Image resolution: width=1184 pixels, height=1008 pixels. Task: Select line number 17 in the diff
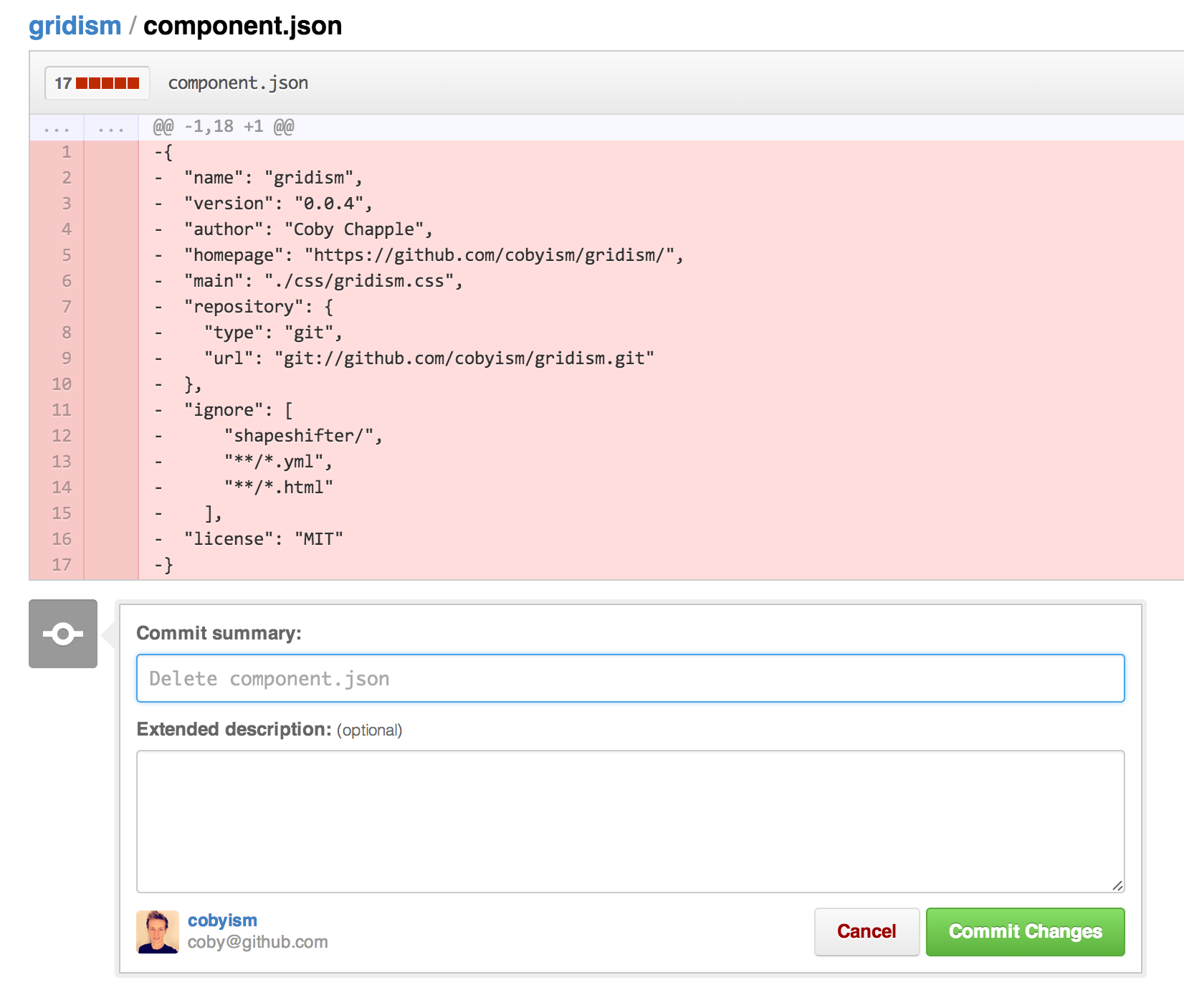[x=62, y=565]
